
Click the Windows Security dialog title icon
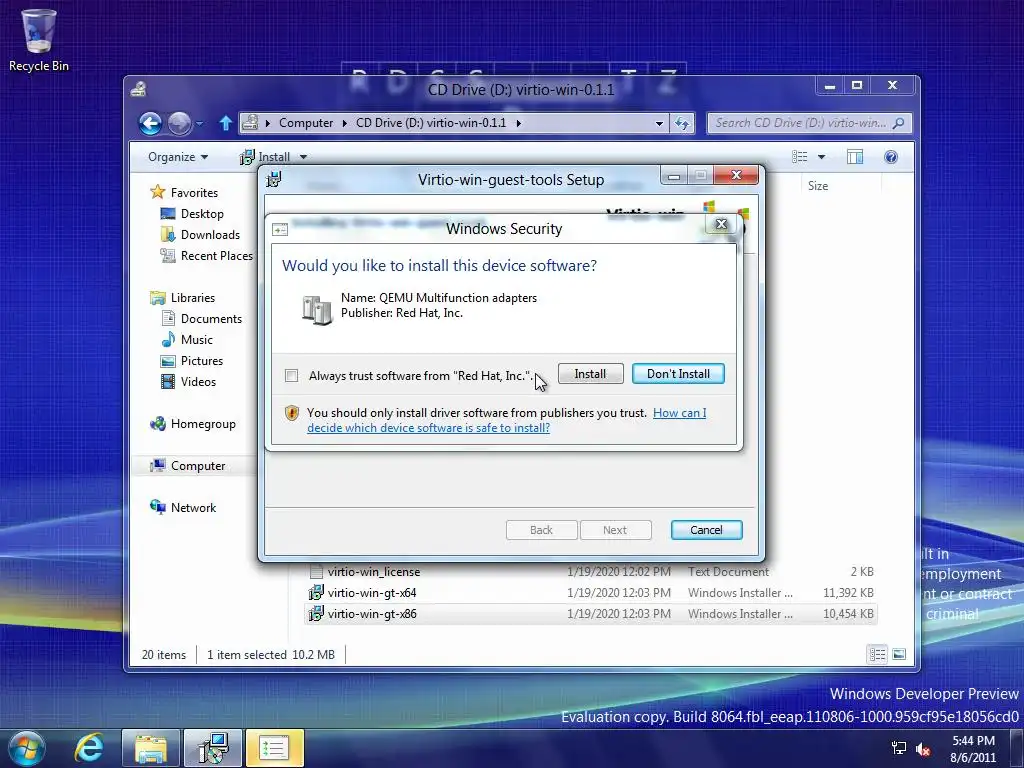[x=280, y=229]
